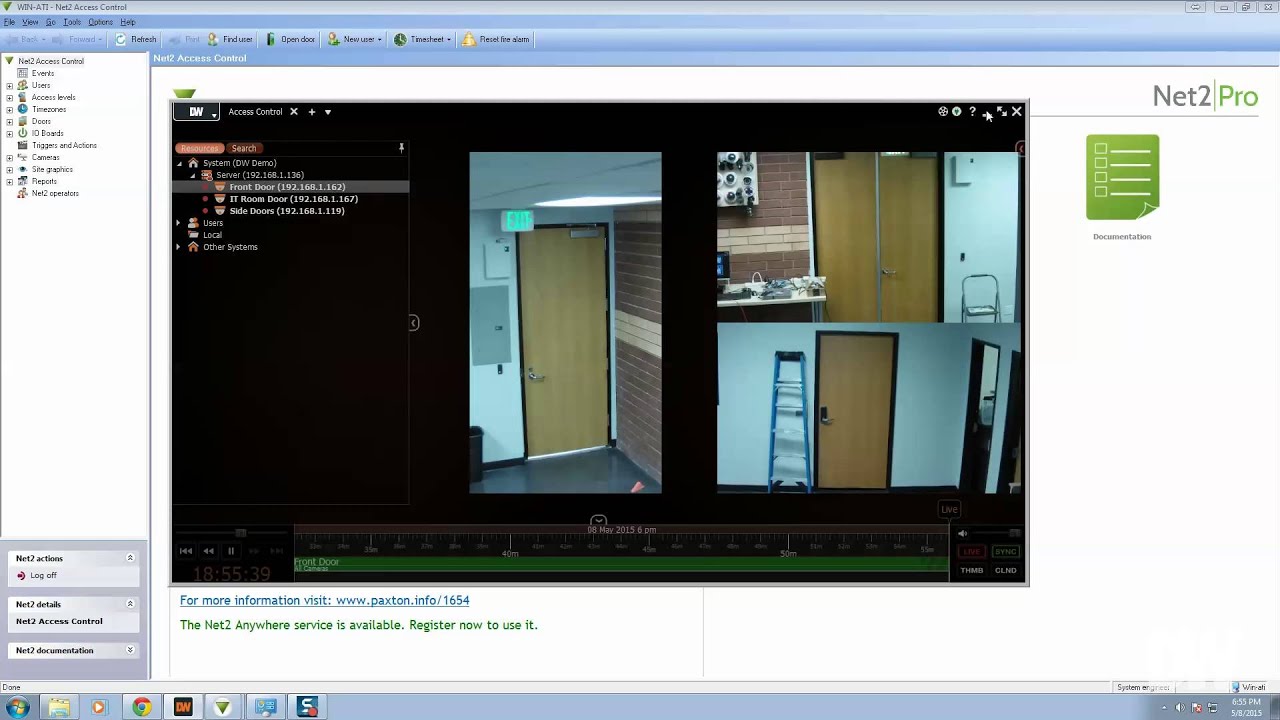This screenshot has width=1280, height=720.
Task: Switch to the Search tab
Action: point(244,148)
